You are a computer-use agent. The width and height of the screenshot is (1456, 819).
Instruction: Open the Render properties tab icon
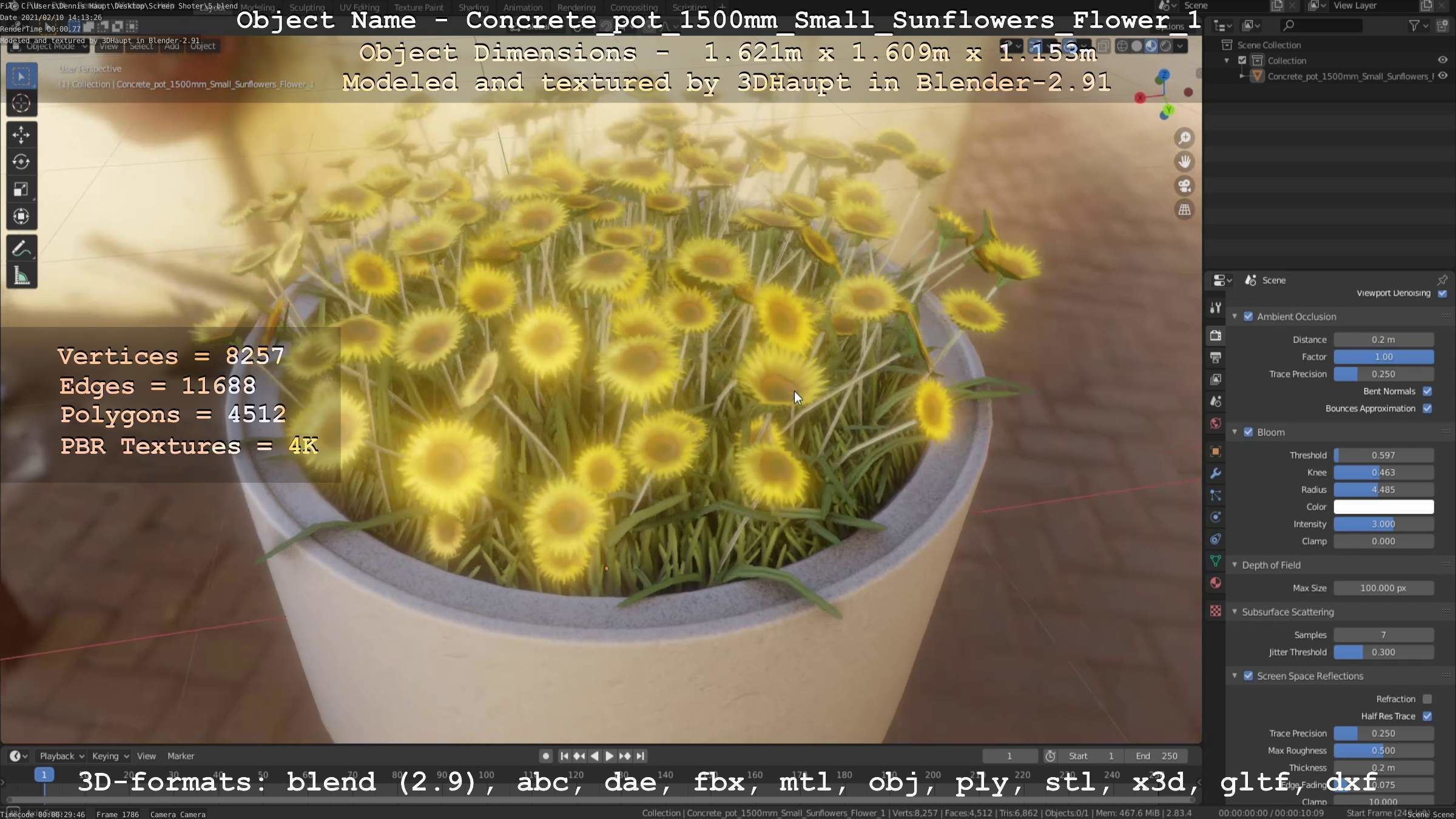[1216, 335]
